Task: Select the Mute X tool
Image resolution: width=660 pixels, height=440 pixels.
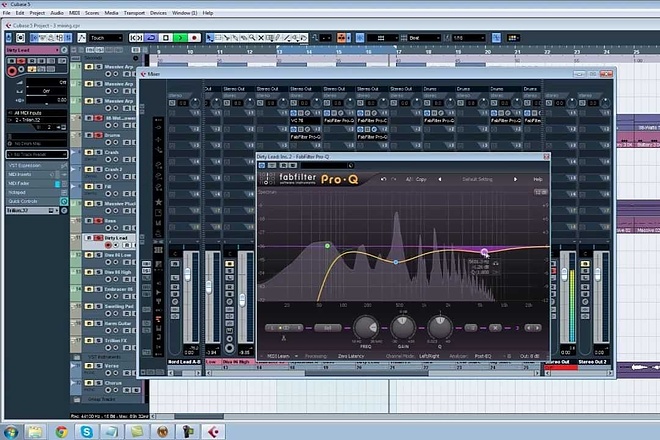Action: [261, 38]
